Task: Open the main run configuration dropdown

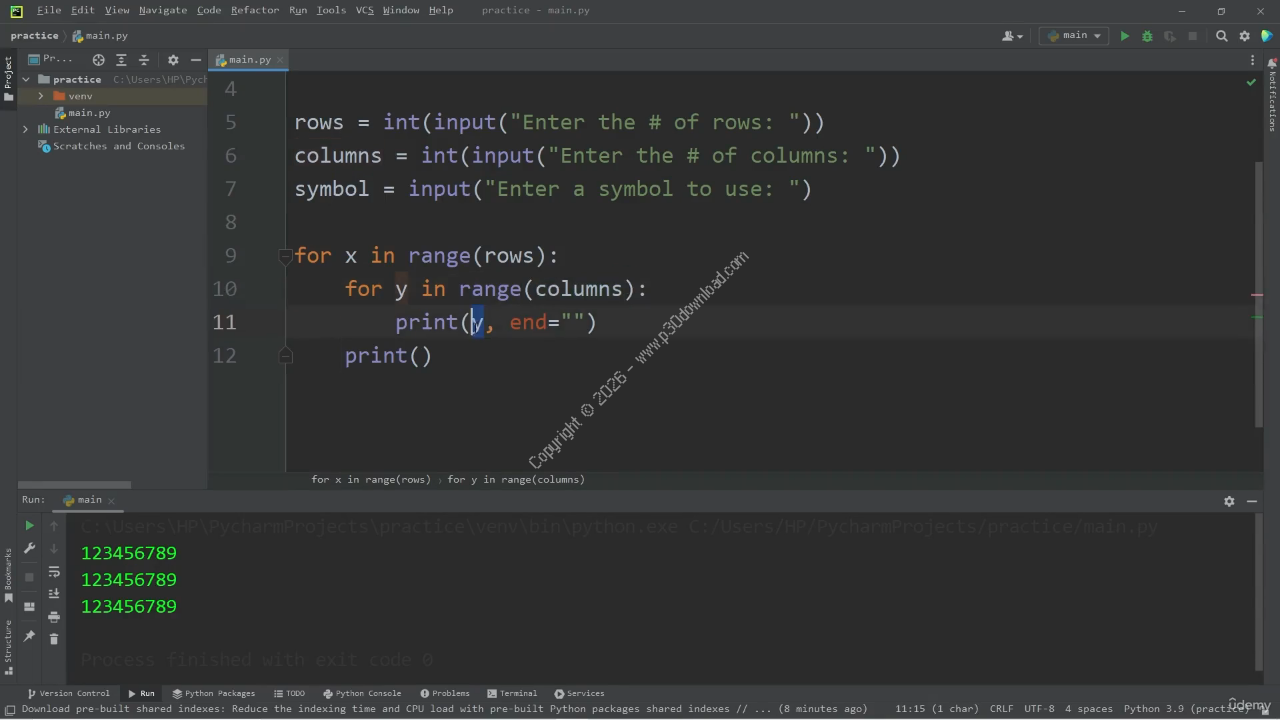Action: point(1074,36)
